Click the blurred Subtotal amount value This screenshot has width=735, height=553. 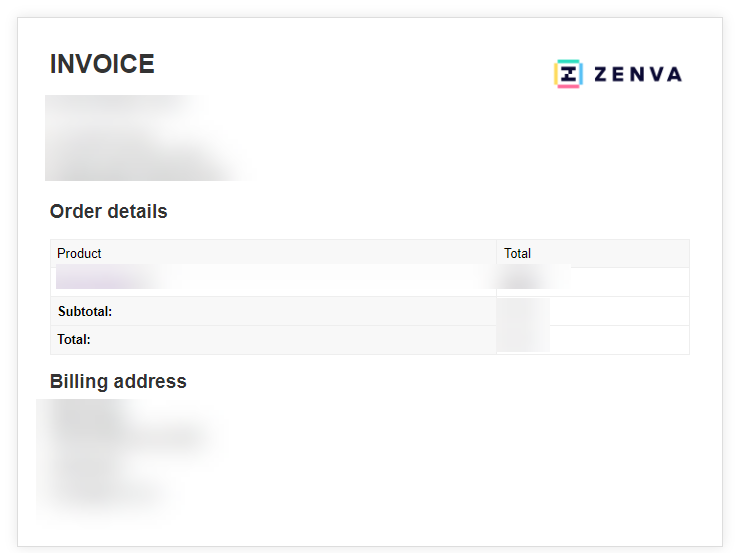pos(523,311)
